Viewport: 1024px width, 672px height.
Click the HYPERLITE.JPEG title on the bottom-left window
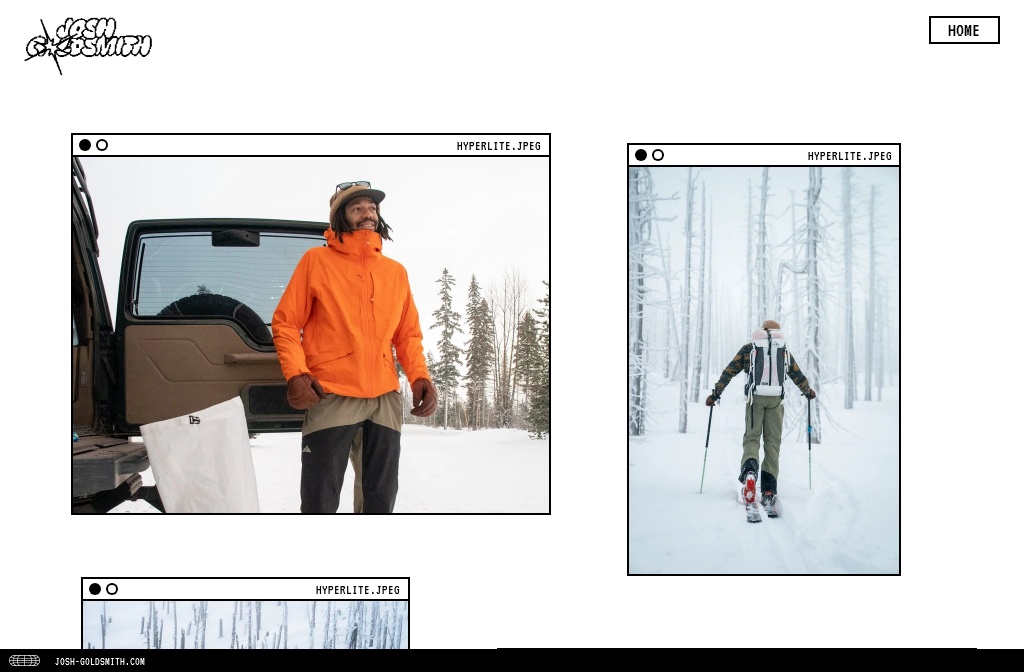tap(357, 590)
